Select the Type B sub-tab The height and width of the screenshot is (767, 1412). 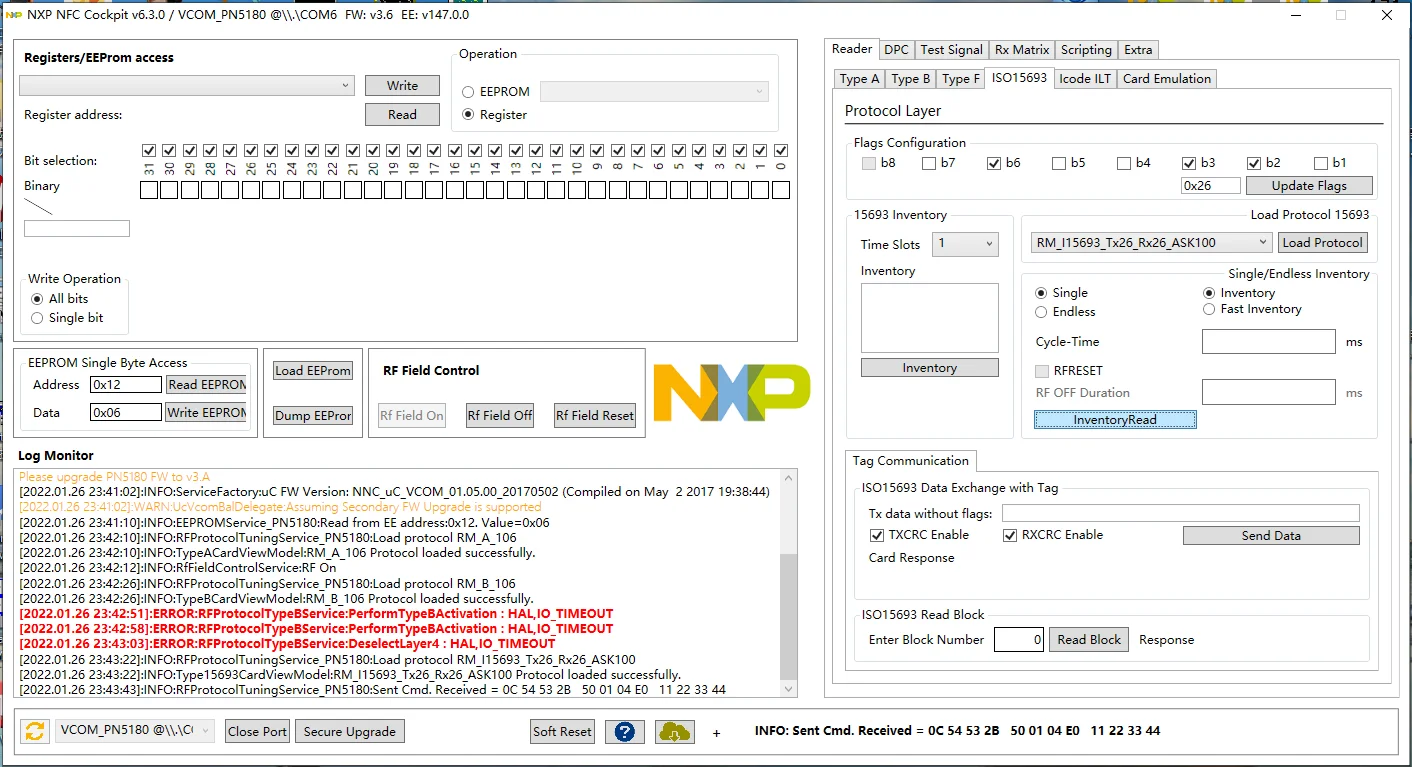coord(911,79)
